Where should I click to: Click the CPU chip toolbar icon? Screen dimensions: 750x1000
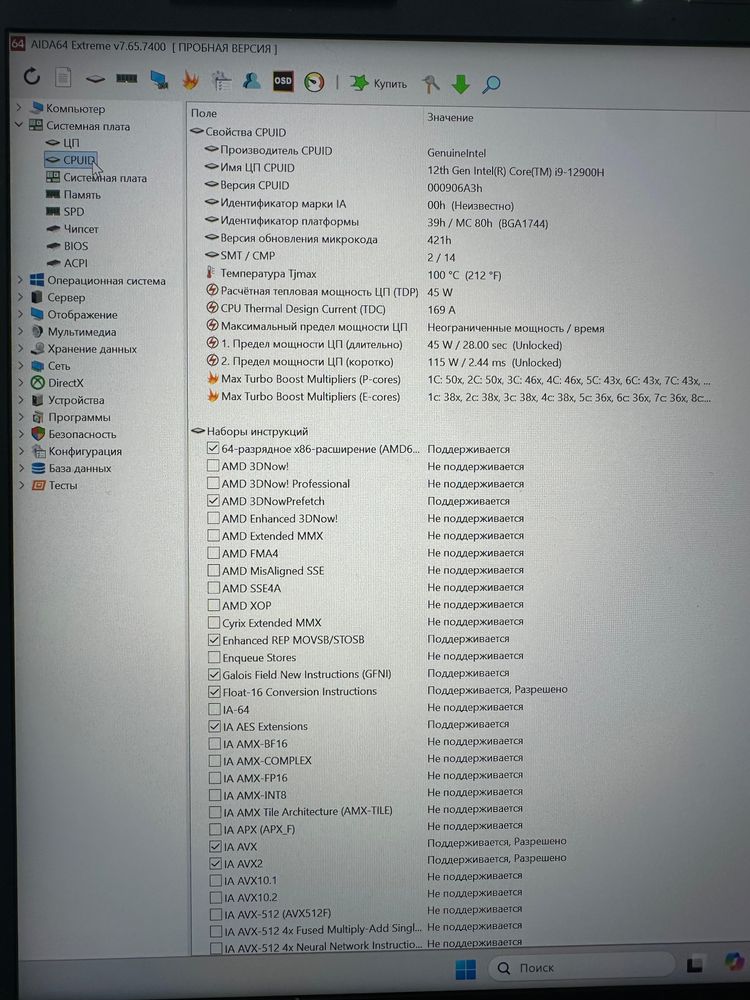[95, 79]
